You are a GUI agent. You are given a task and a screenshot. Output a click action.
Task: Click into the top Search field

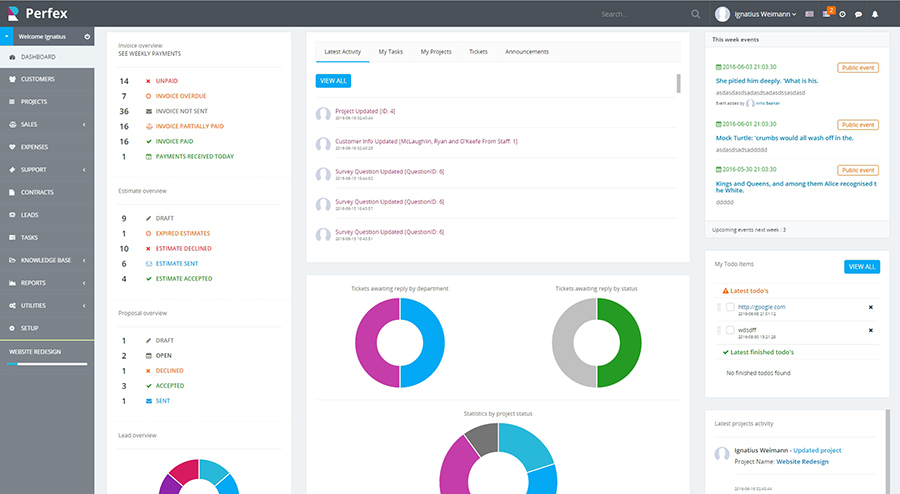pos(642,14)
